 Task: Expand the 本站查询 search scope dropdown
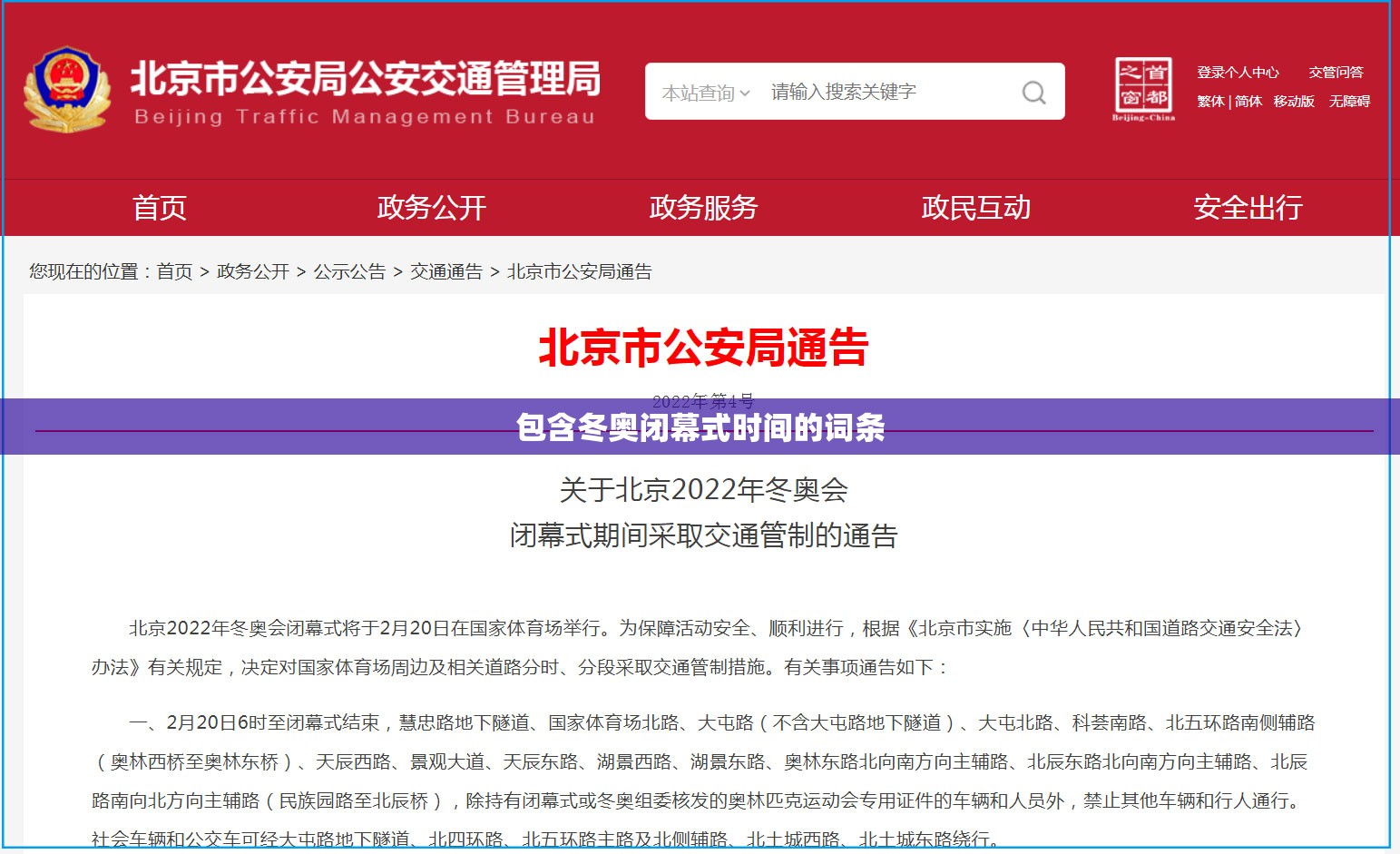706,93
